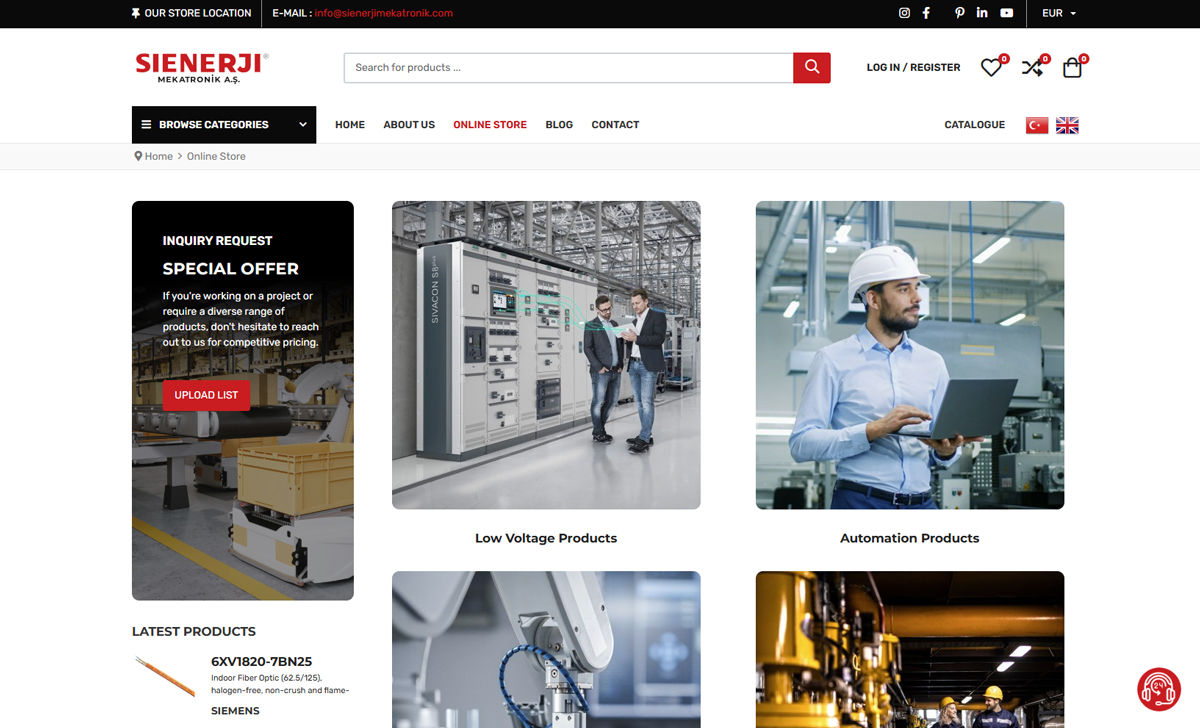Click the Automation Products title

coord(910,538)
